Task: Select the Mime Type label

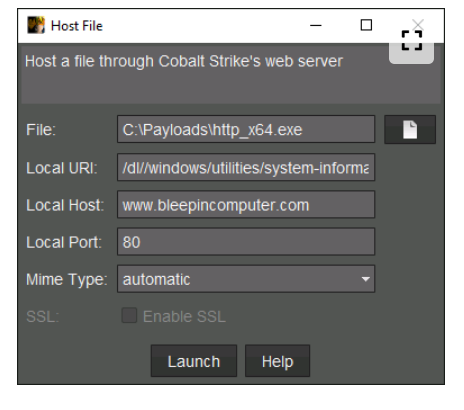Action: pyautogui.click(x=67, y=279)
